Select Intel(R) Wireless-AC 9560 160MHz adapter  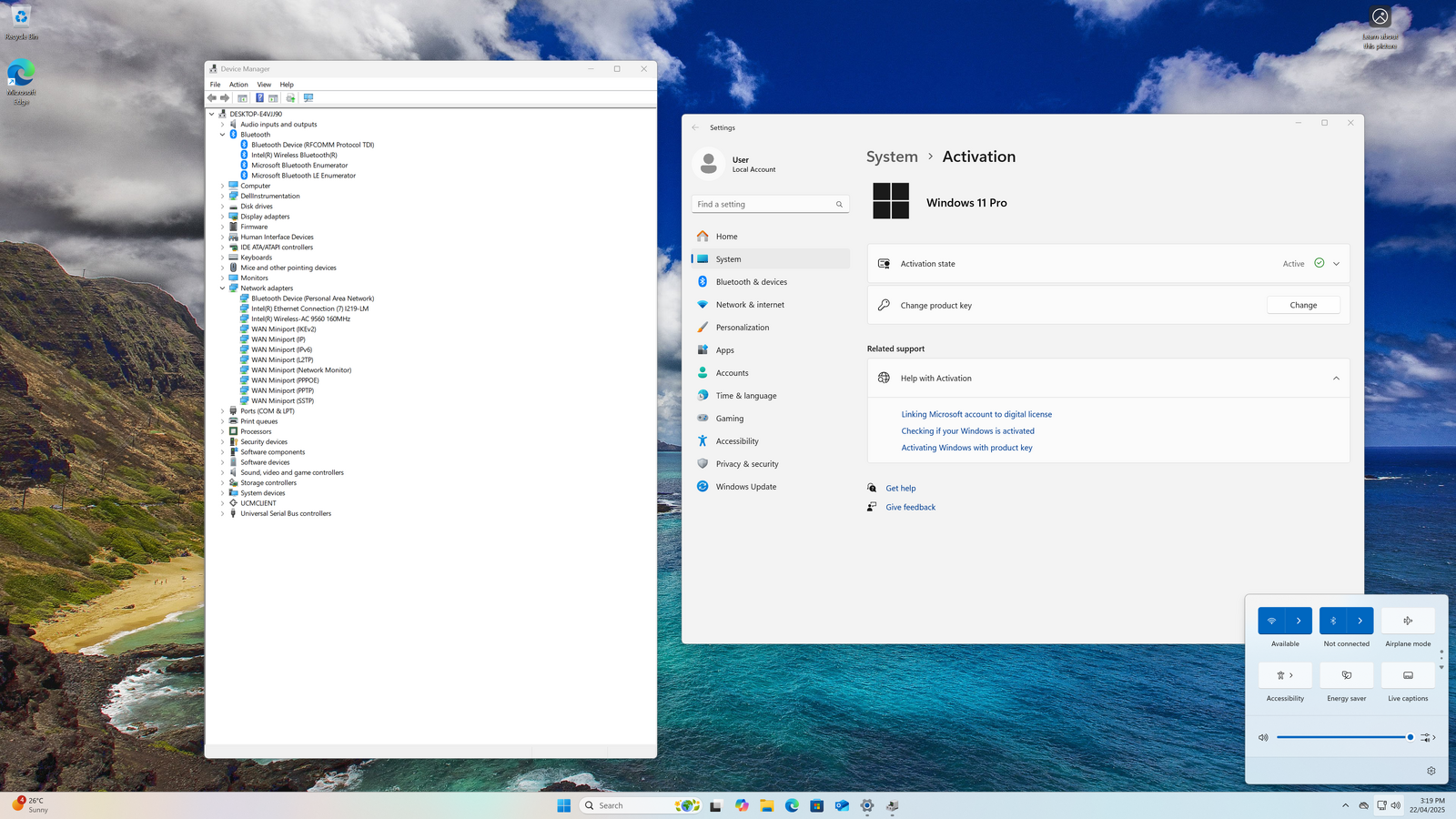pyautogui.click(x=300, y=318)
